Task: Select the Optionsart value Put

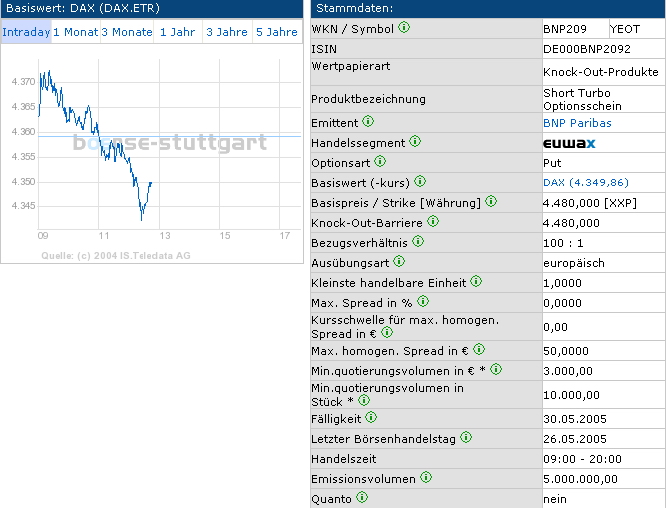Action: tap(552, 163)
